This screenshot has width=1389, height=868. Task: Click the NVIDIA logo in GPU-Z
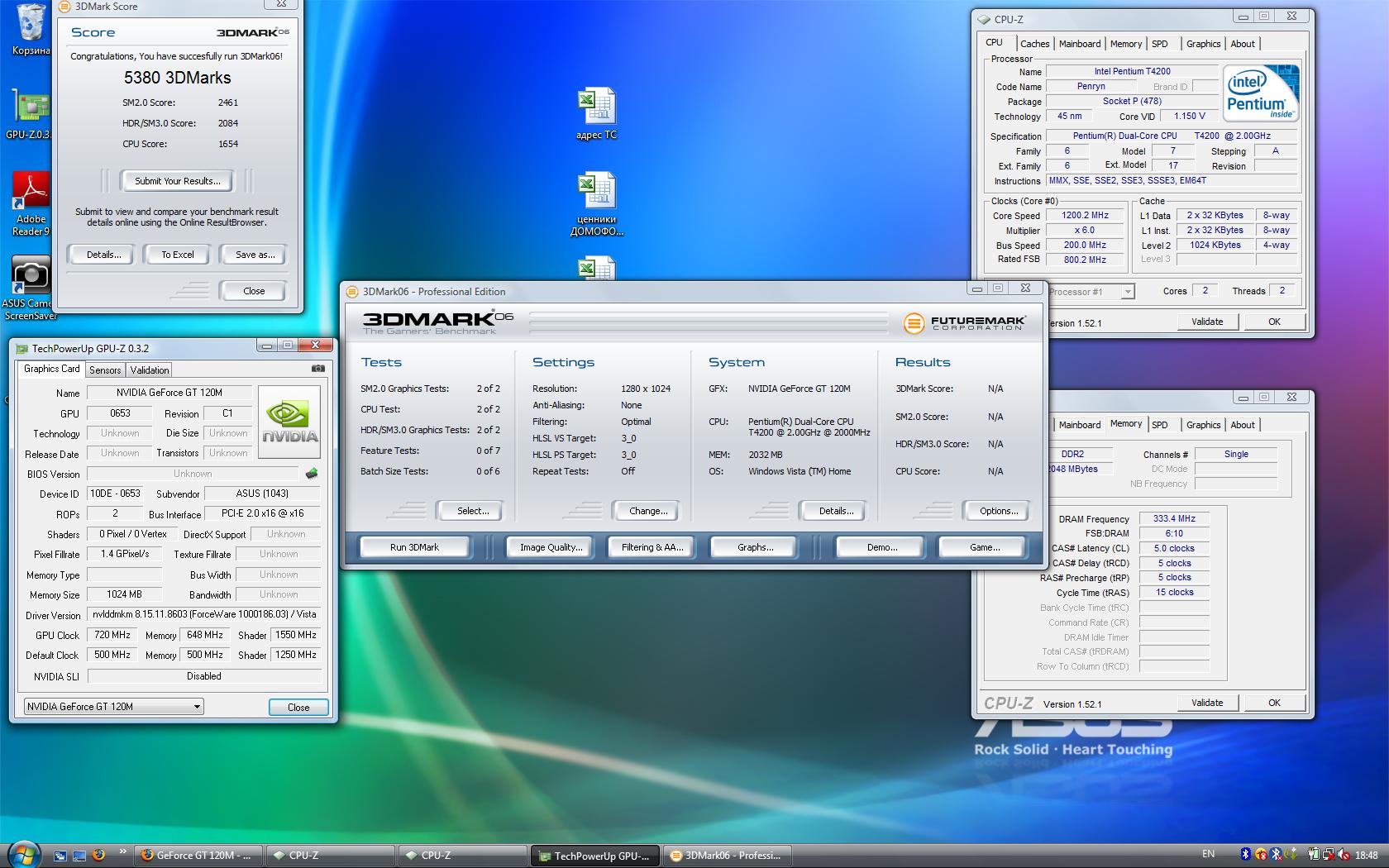pyautogui.click(x=289, y=423)
